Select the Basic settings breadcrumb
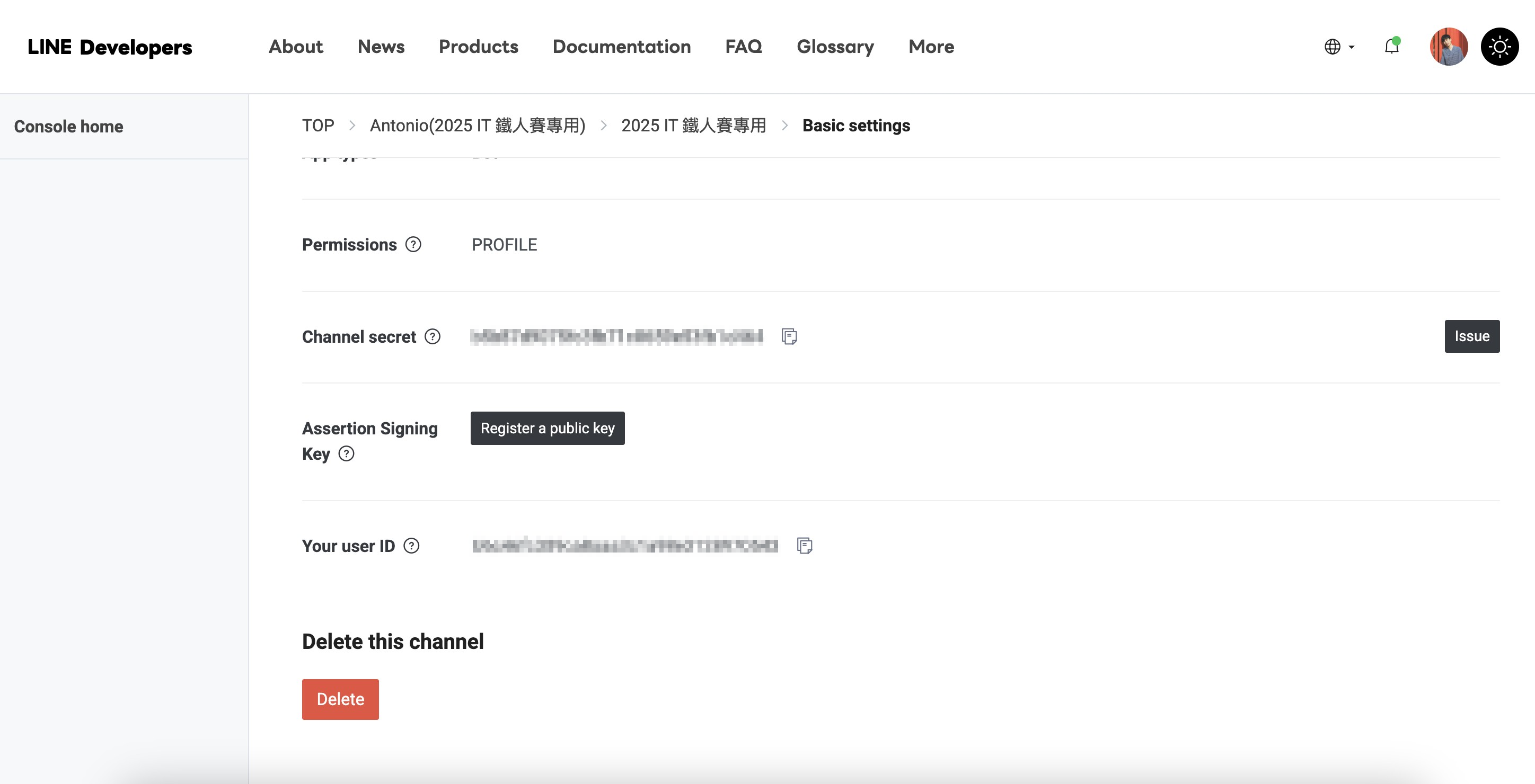 857,126
